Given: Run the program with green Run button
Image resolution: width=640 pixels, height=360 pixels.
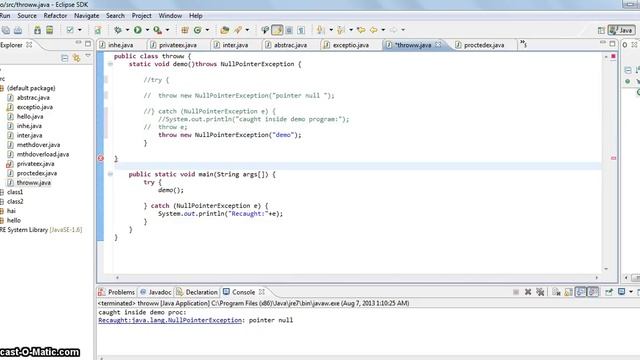Looking at the screenshot, I should pos(138,30).
